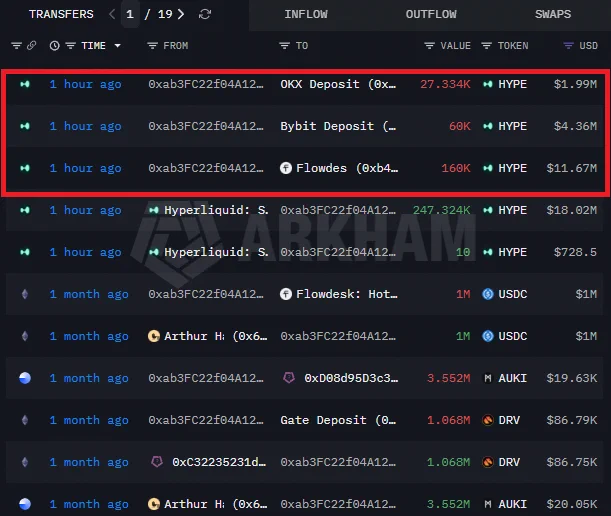Image resolution: width=611 pixels, height=516 pixels.
Task: Click Ethereum chain icon on Flowdesk Hot row
Action: pos(25,294)
